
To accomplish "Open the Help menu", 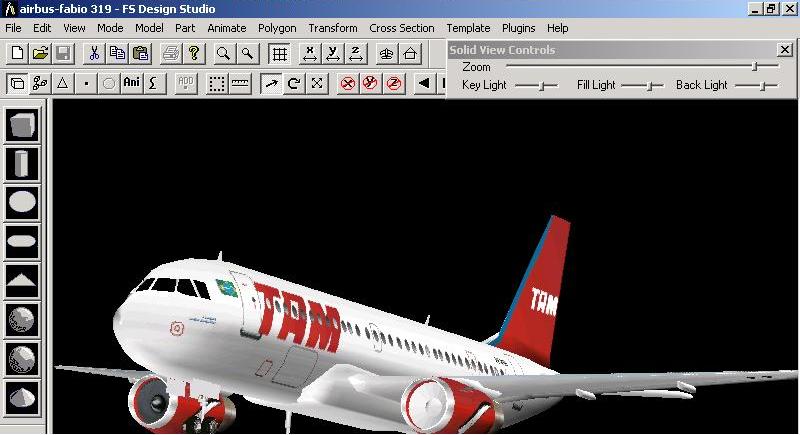I will 558,28.
